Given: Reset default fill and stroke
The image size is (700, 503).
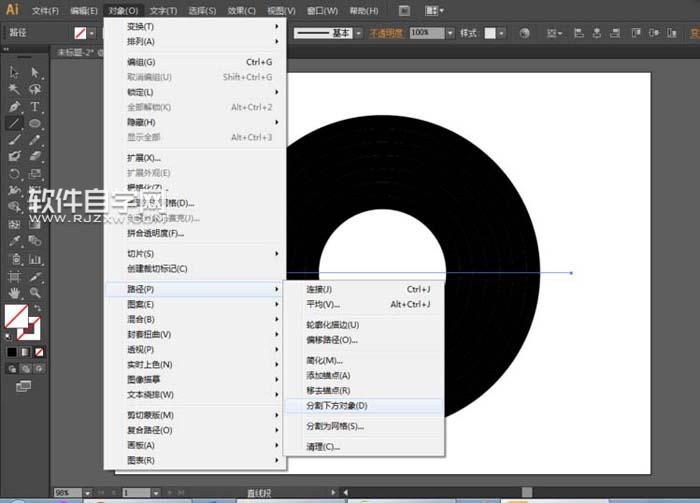Looking at the screenshot, I should click(x=8, y=337).
